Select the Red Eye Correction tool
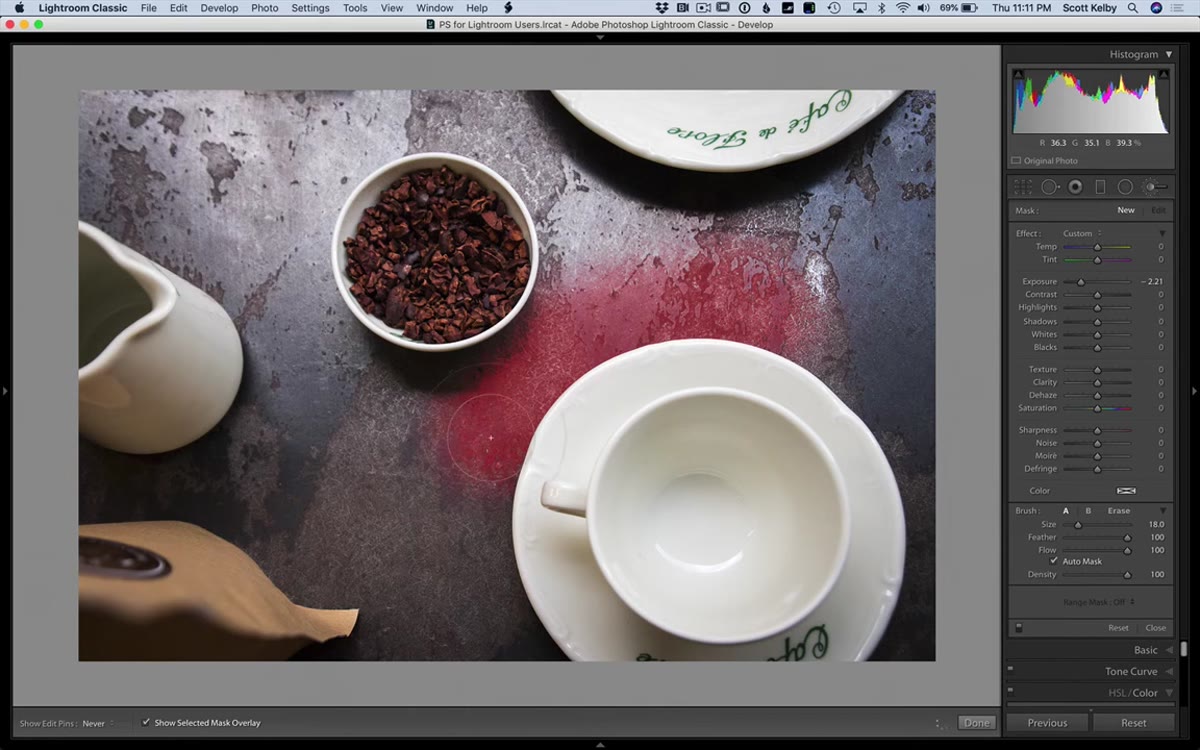 [1075, 187]
